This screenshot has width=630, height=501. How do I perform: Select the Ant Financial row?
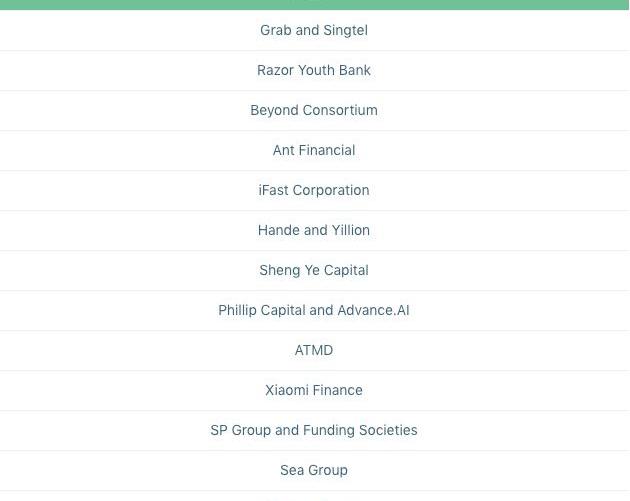pyautogui.click(x=314, y=150)
